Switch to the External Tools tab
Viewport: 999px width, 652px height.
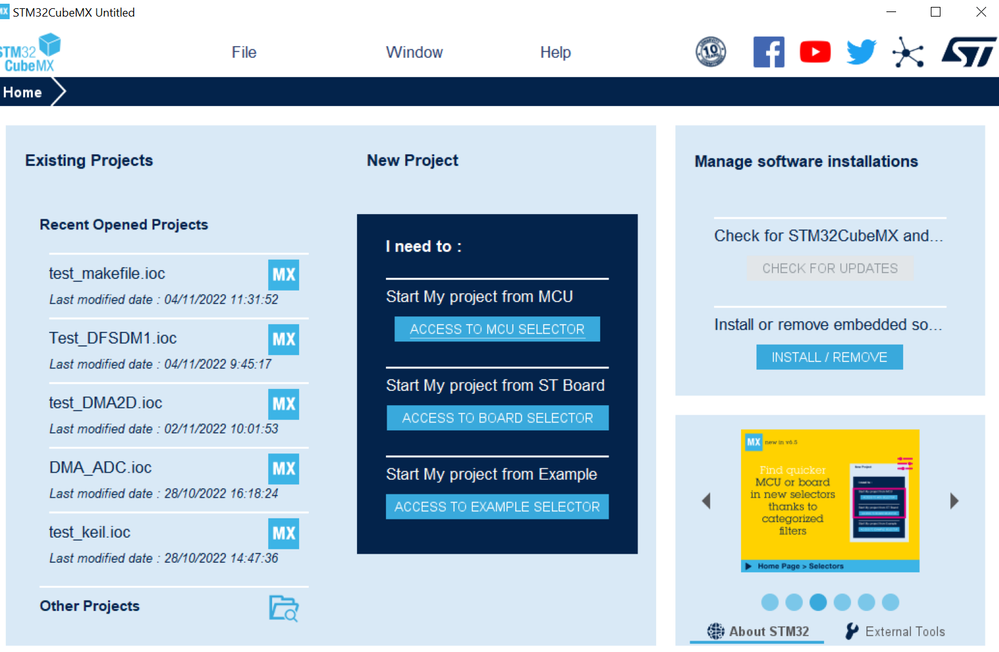pyautogui.click(x=895, y=631)
